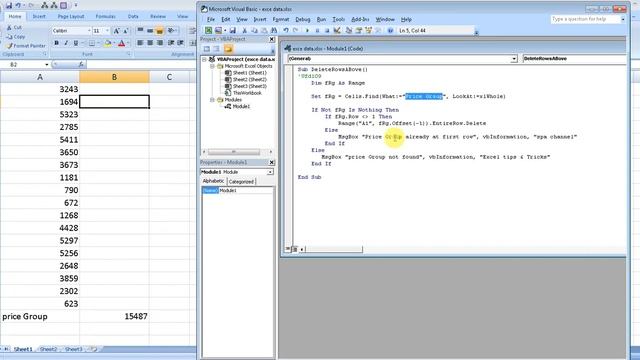The image size is (640, 360).
Task: Toggle Bold in Excel ribbon
Action: point(56,43)
